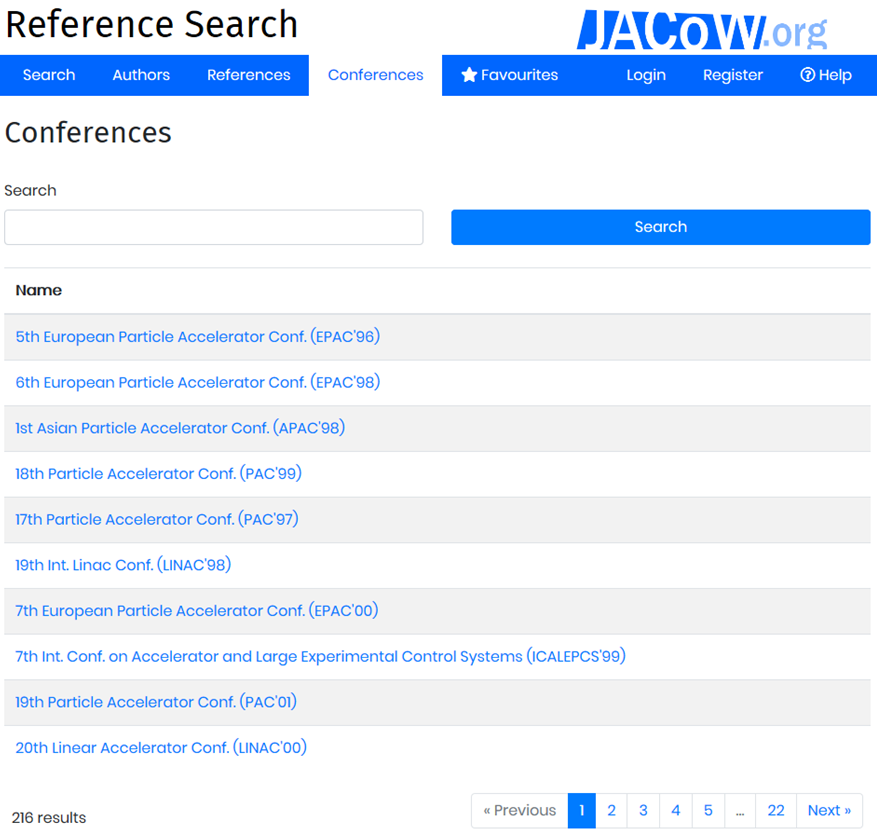Go to pagination page 4
Image resolution: width=877 pixels, height=834 pixels.
[x=676, y=811]
